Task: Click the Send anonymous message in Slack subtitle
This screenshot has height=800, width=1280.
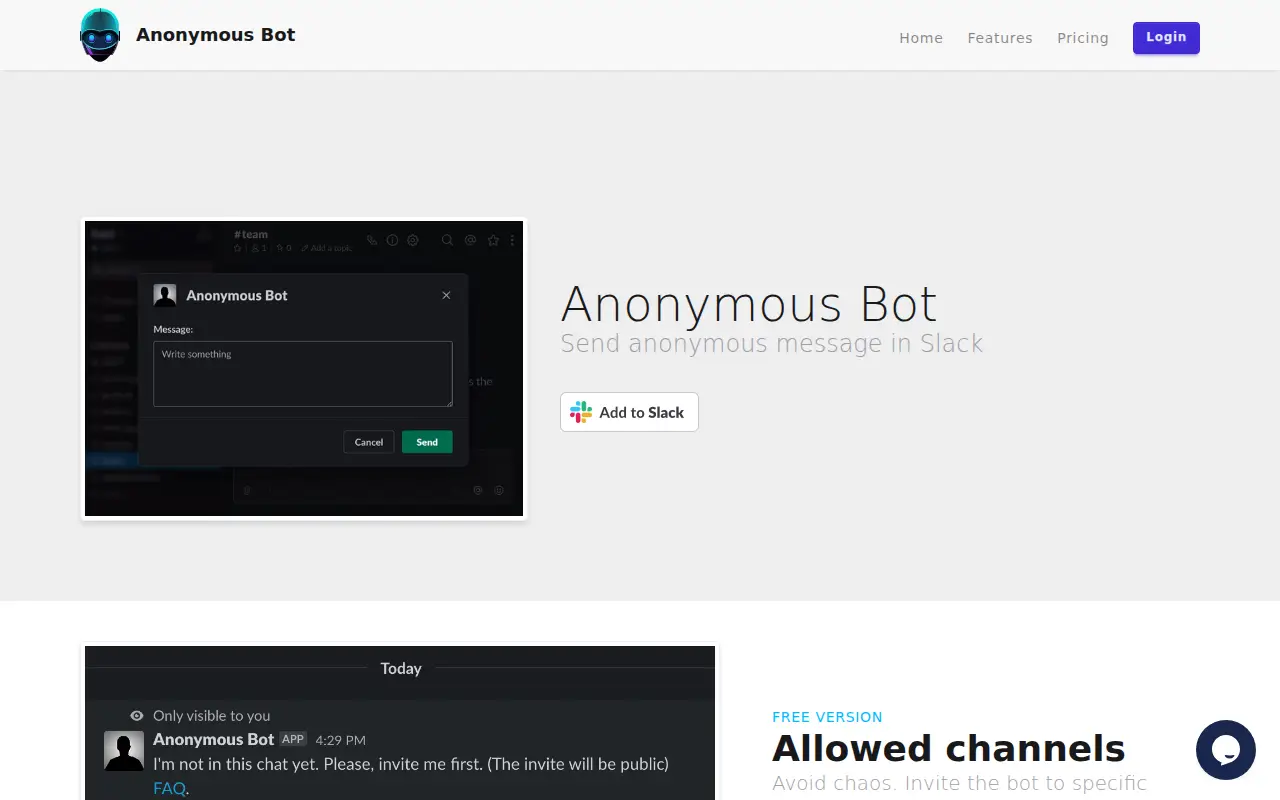Action: tap(771, 344)
